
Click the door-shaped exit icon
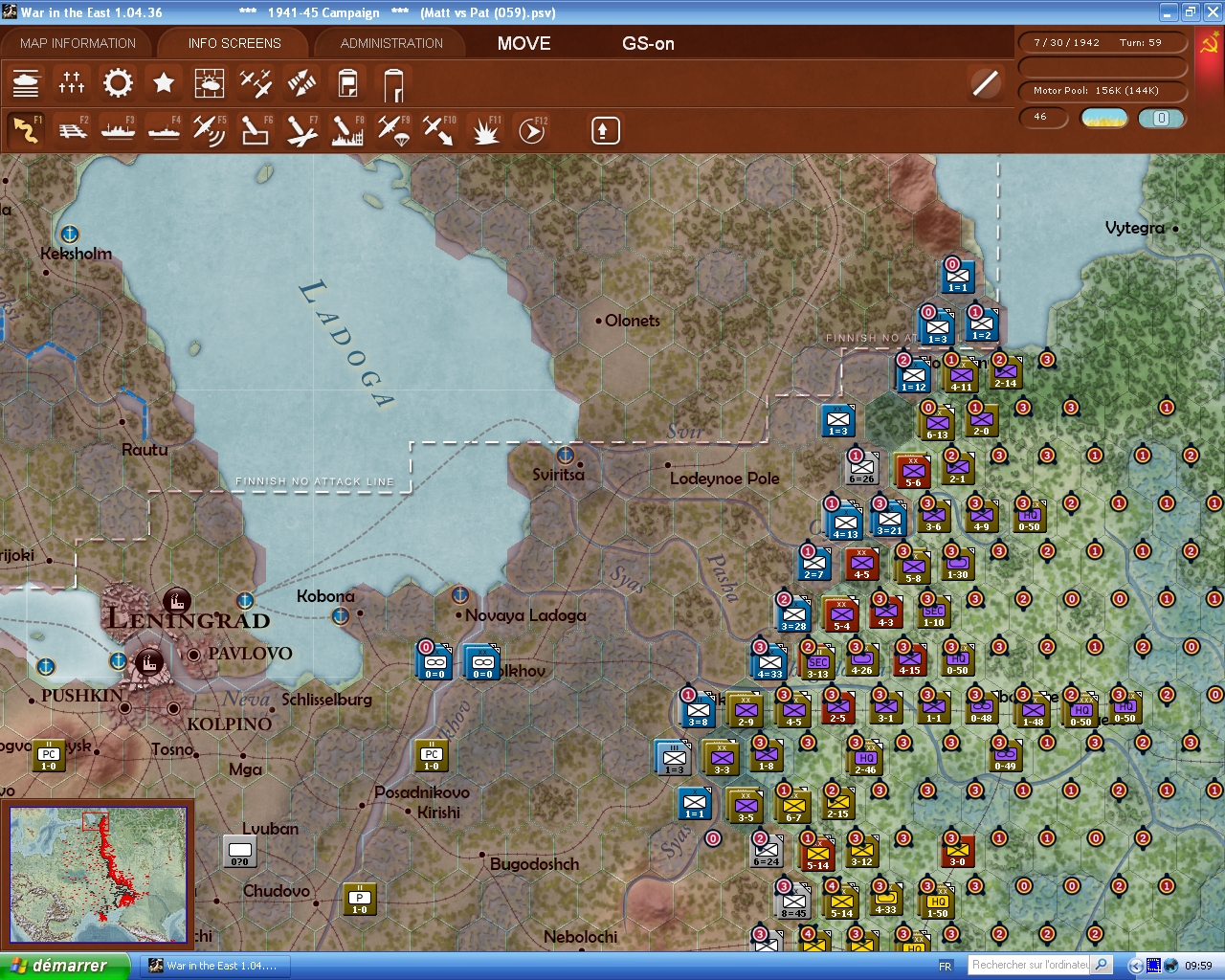(393, 85)
